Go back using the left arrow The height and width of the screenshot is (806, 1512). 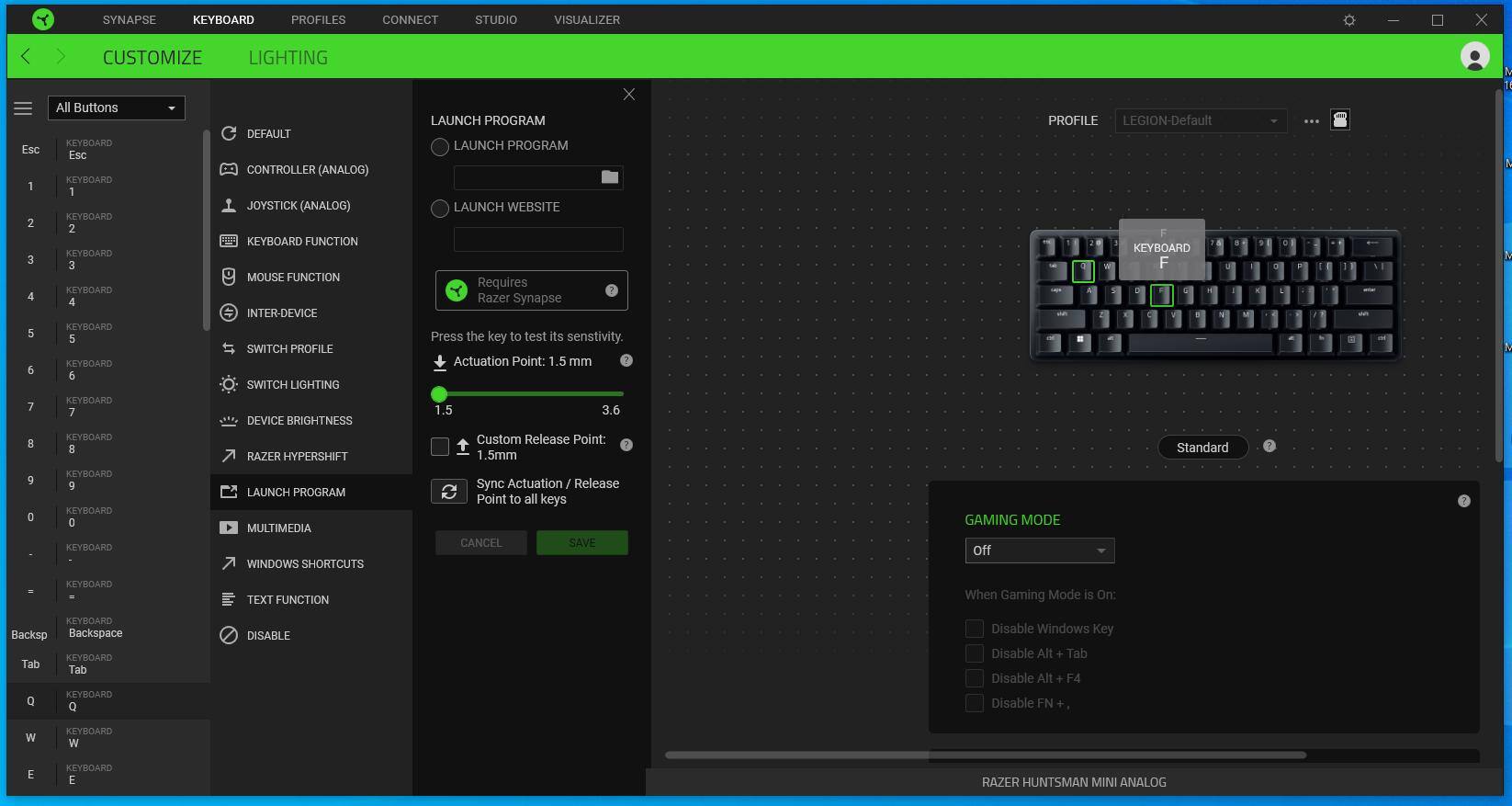click(x=26, y=57)
